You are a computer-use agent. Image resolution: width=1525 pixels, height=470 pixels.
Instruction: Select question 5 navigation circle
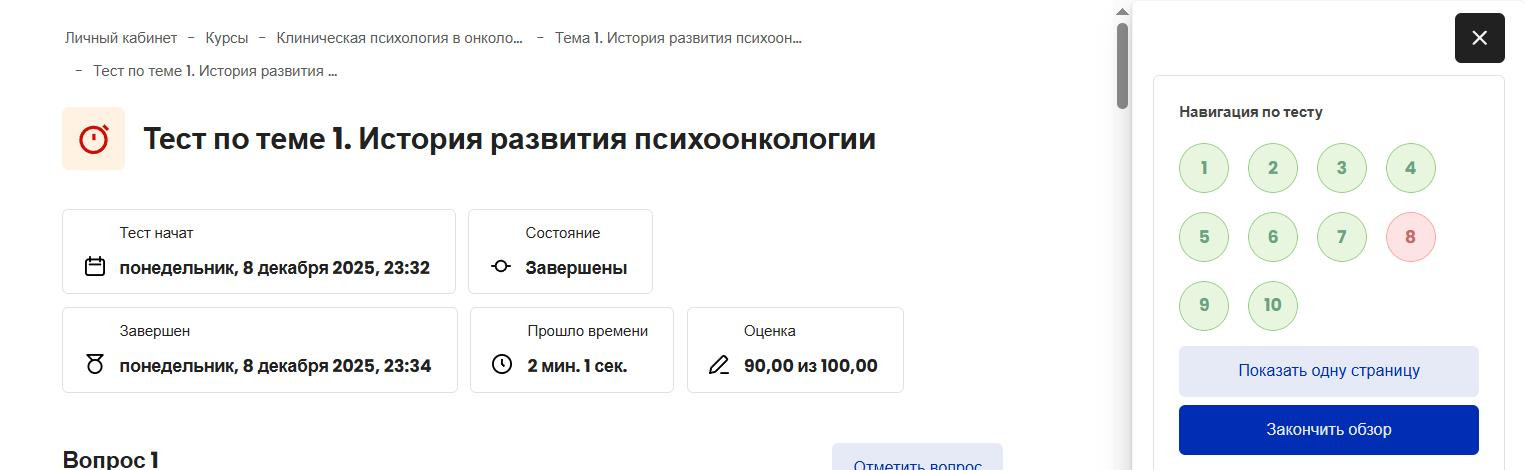click(x=1203, y=237)
